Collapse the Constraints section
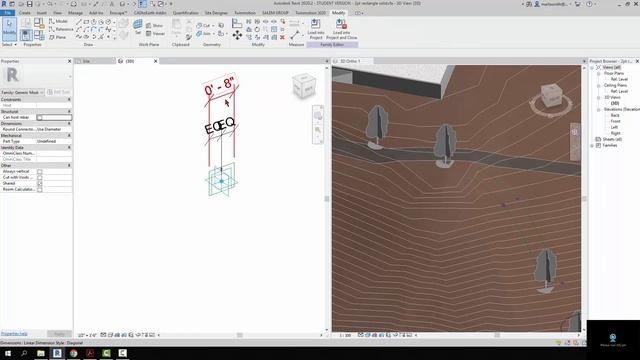640x360 pixels. pos(69,100)
